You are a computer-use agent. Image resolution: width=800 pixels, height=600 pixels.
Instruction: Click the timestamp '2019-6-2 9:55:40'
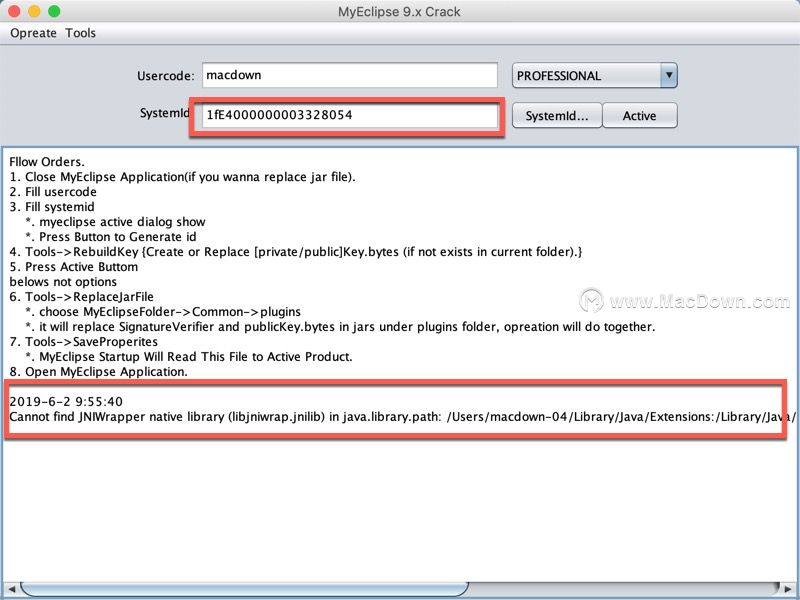[x=66, y=402]
